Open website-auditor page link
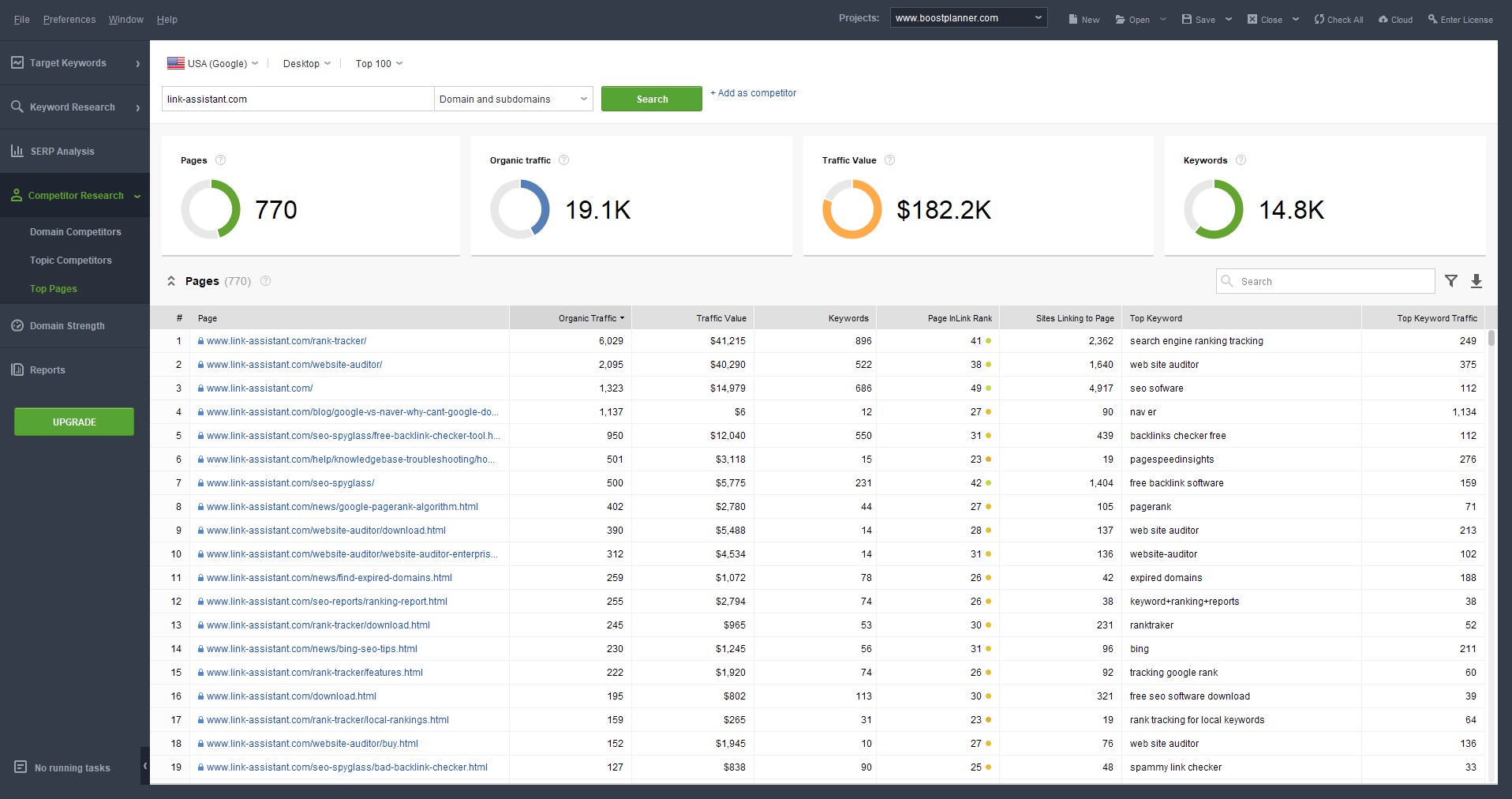 (294, 365)
